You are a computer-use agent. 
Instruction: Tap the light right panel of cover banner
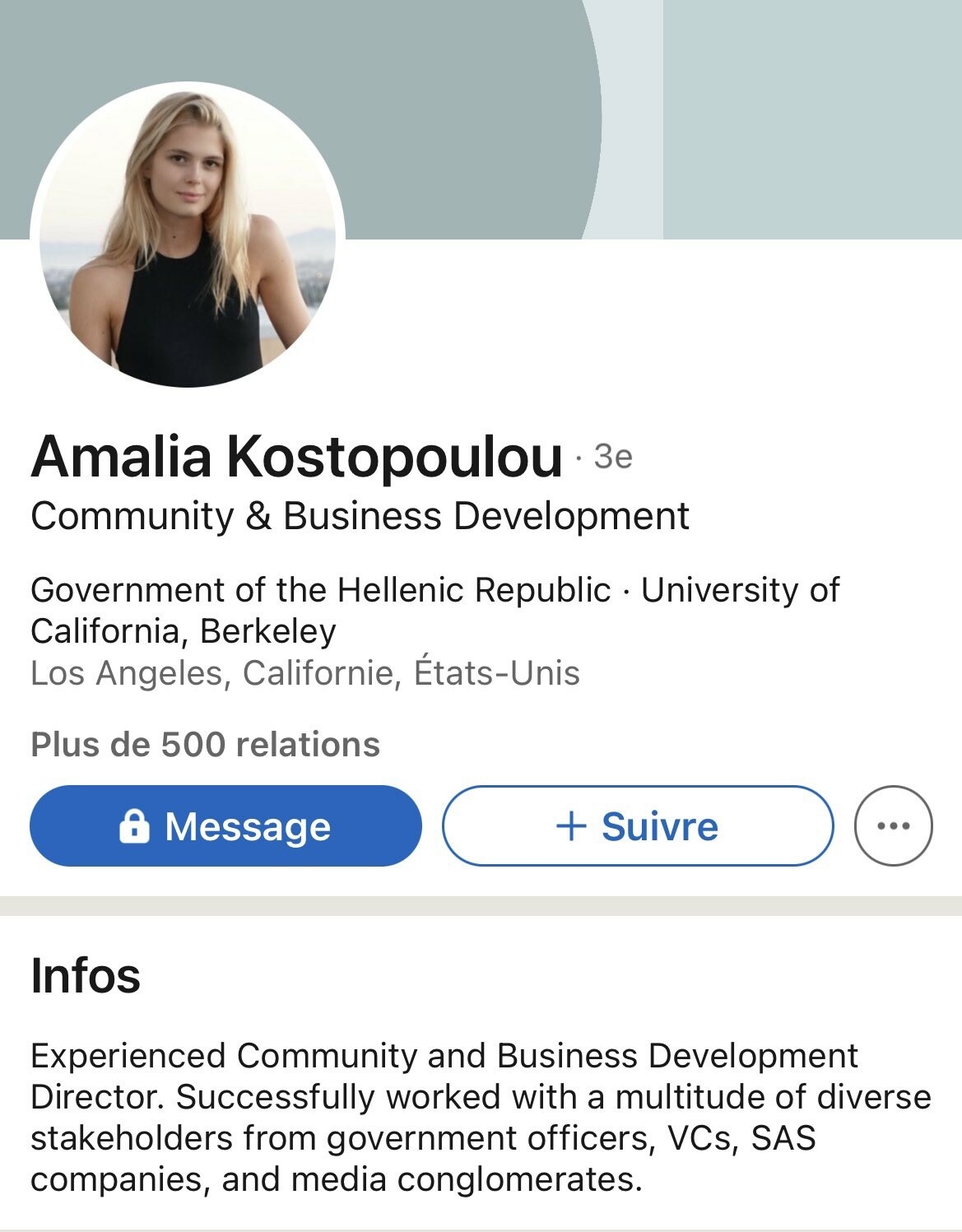812,119
